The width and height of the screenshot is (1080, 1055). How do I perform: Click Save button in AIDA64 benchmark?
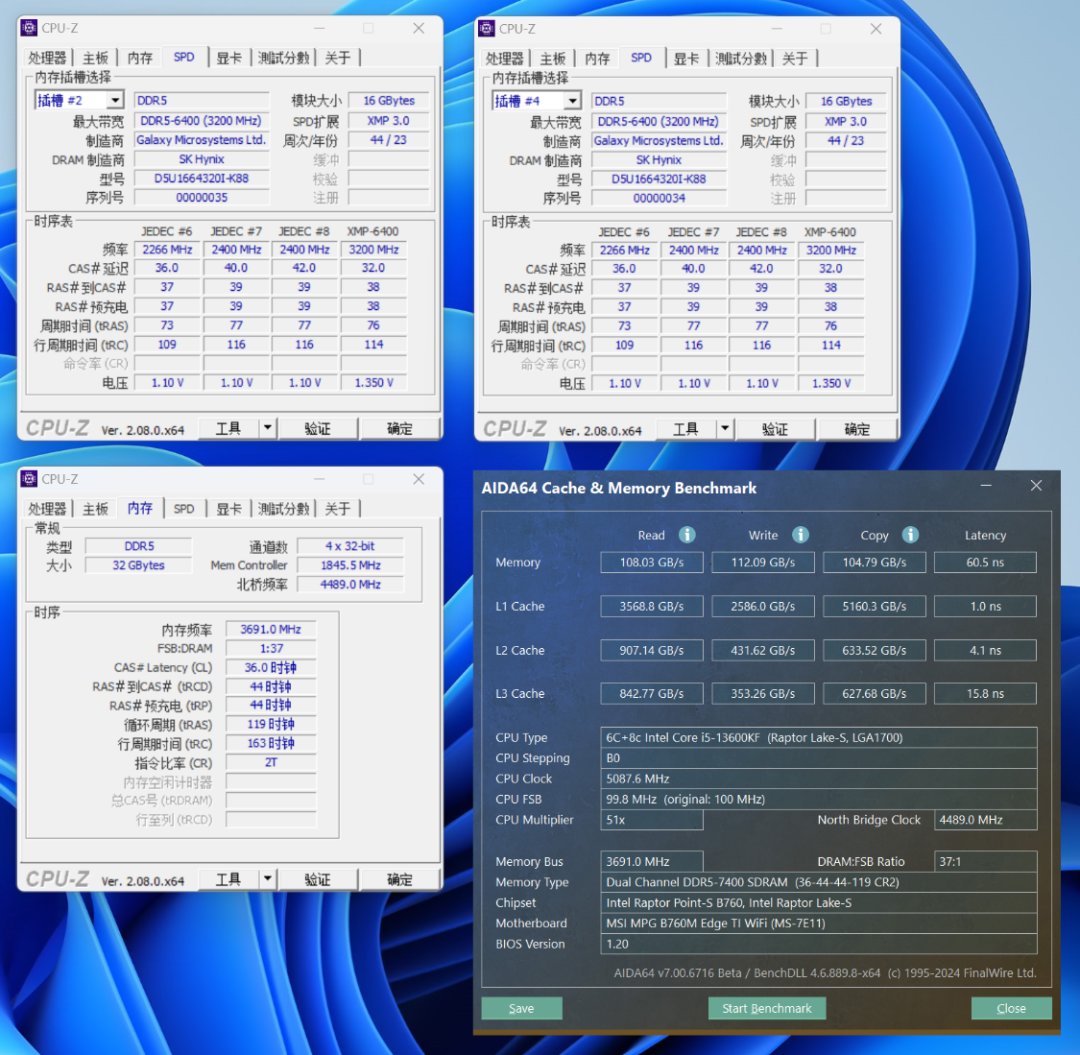point(521,1008)
